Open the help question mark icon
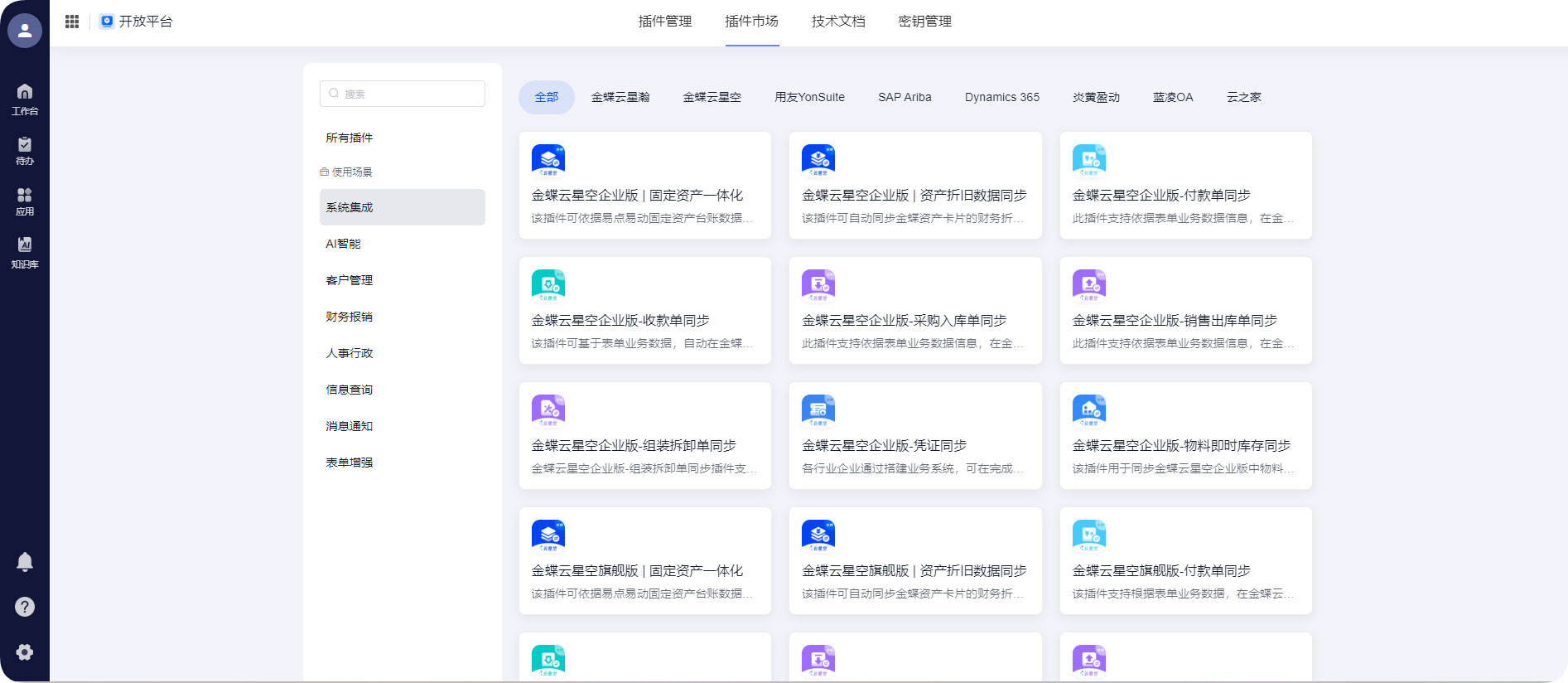 pyautogui.click(x=25, y=607)
